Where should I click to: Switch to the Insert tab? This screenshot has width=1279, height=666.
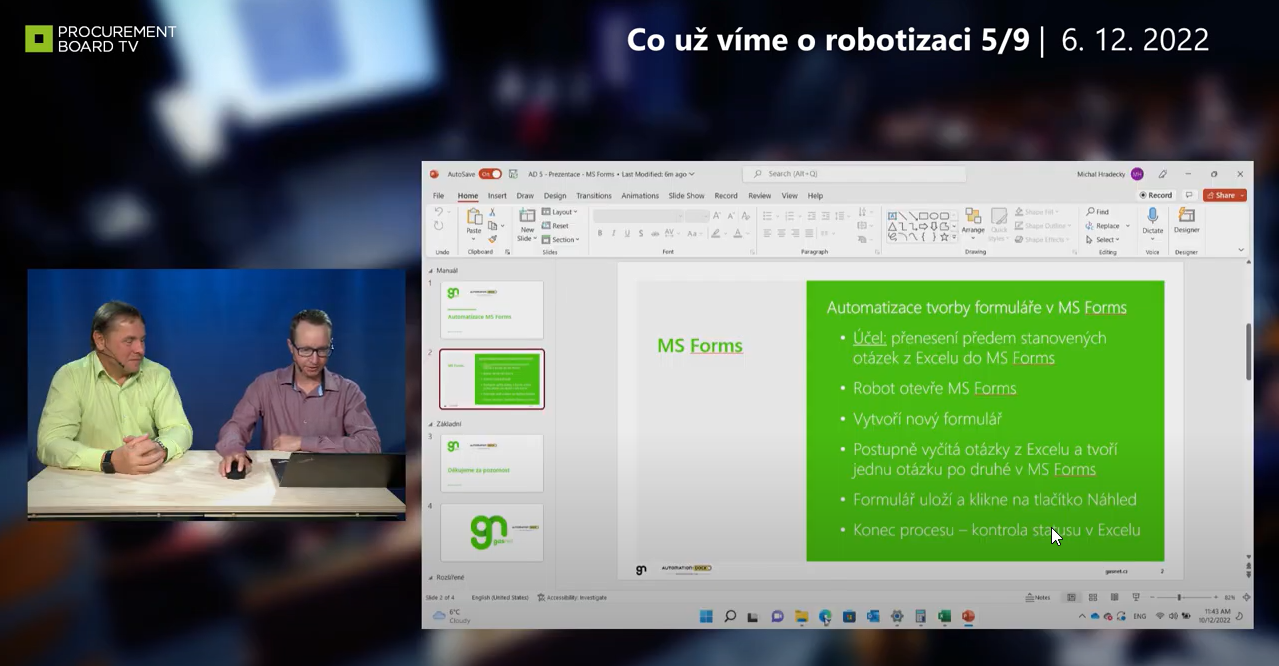coord(497,196)
